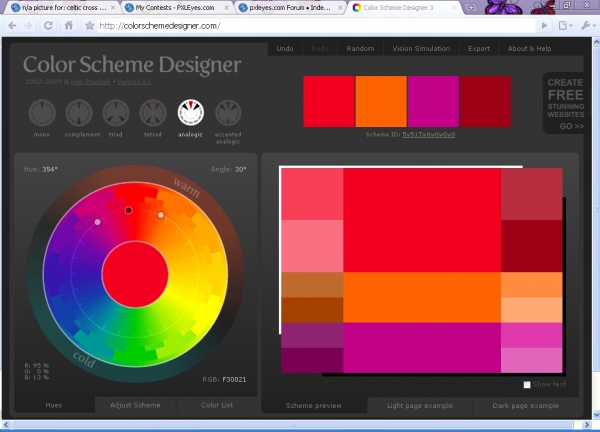Click the red center circle of color wheel
600x432 pixels.
pos(135,274)
